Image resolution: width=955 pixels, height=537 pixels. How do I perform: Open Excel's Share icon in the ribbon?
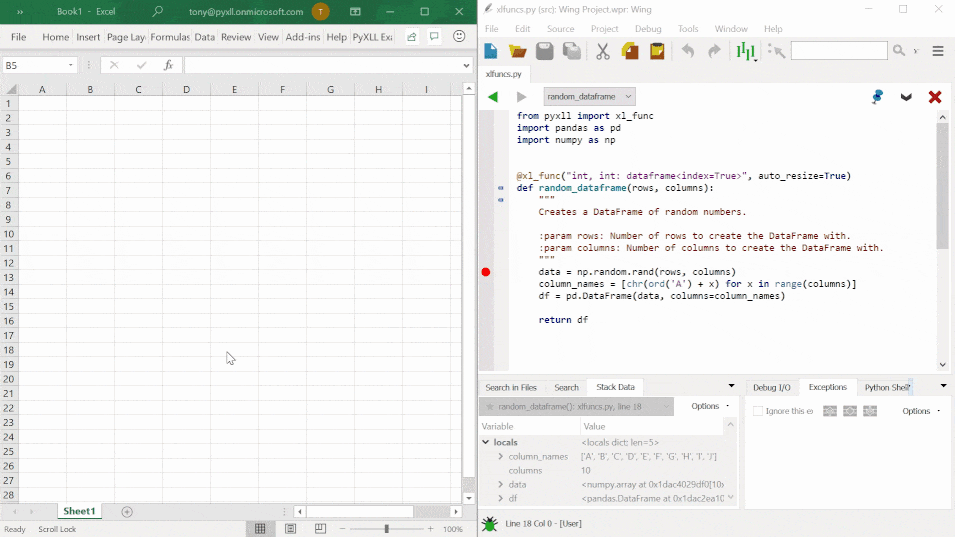(412, 37)
